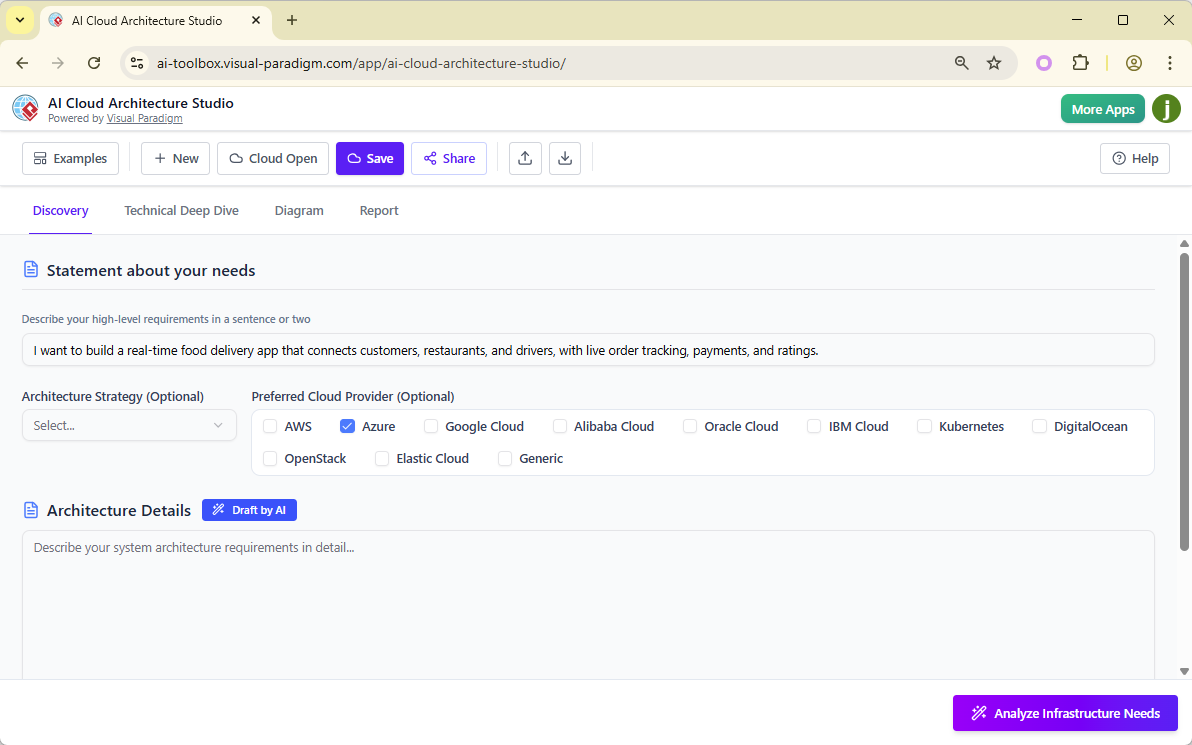Viewport: 1192px width, 745px height.
Task: Open the browser extensions icon
Action: point(1081,62)
